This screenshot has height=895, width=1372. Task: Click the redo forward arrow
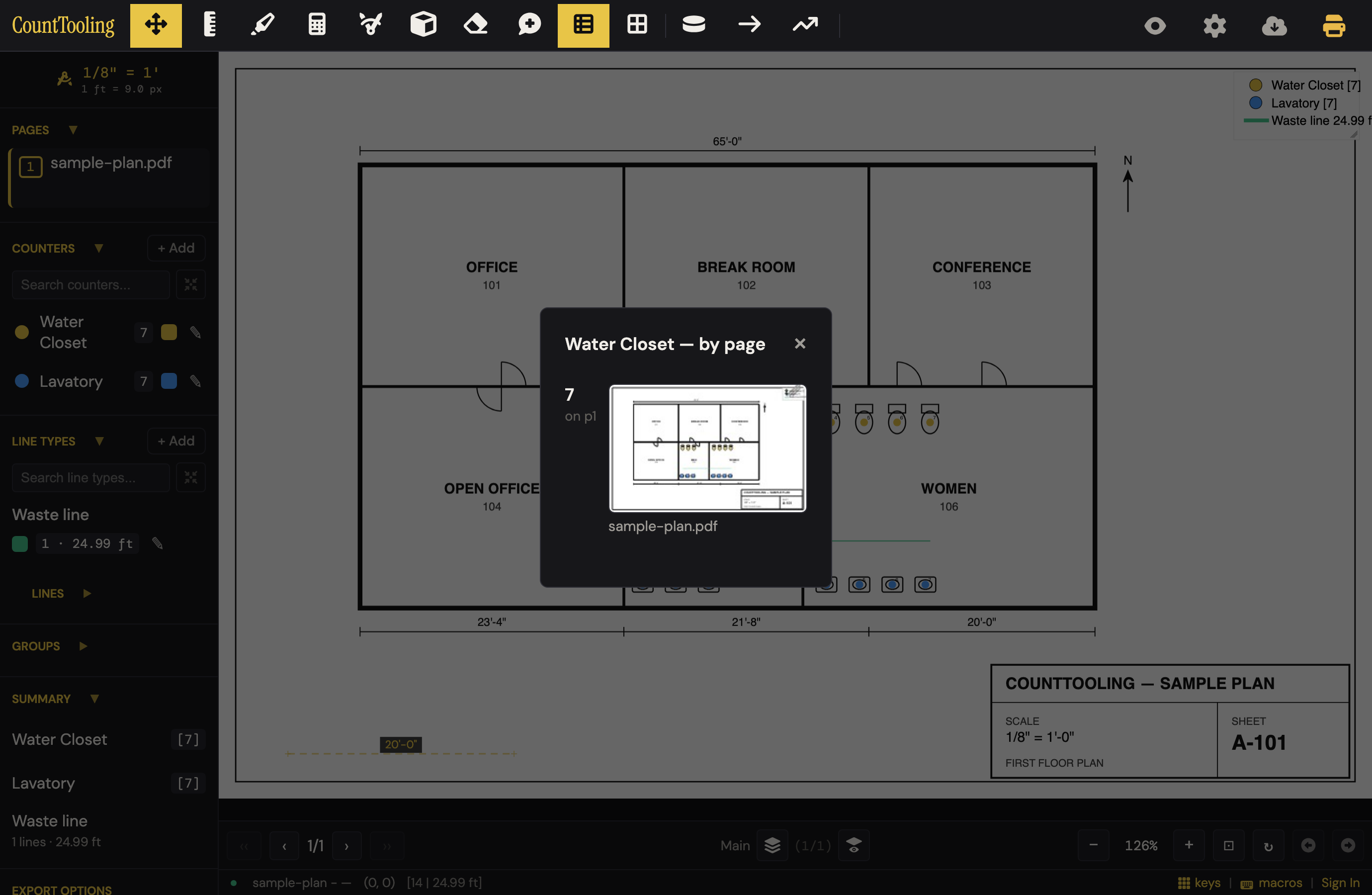point(1348,845)
